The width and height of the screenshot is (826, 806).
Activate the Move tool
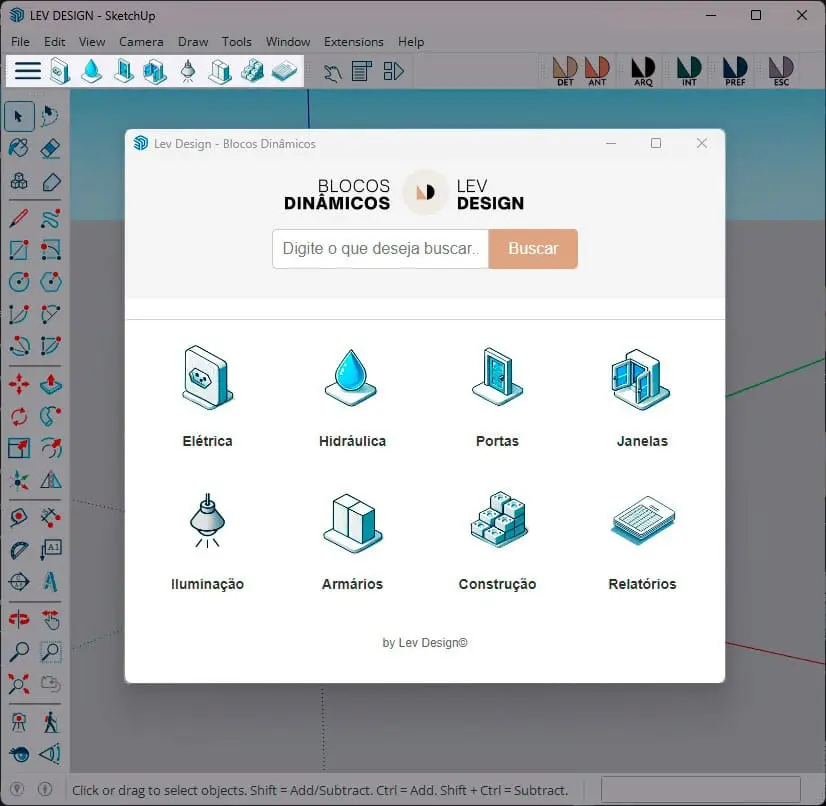pyautogui.click(x=19, y=384)
